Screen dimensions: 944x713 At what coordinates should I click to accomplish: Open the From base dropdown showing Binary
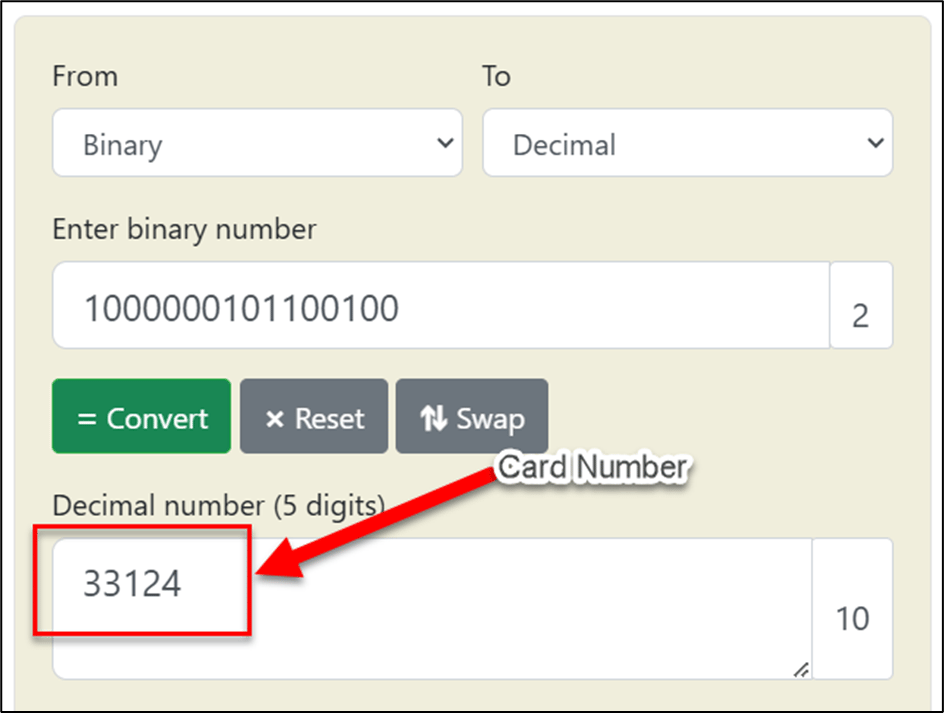pyautogui.click(x=257, y=143)
